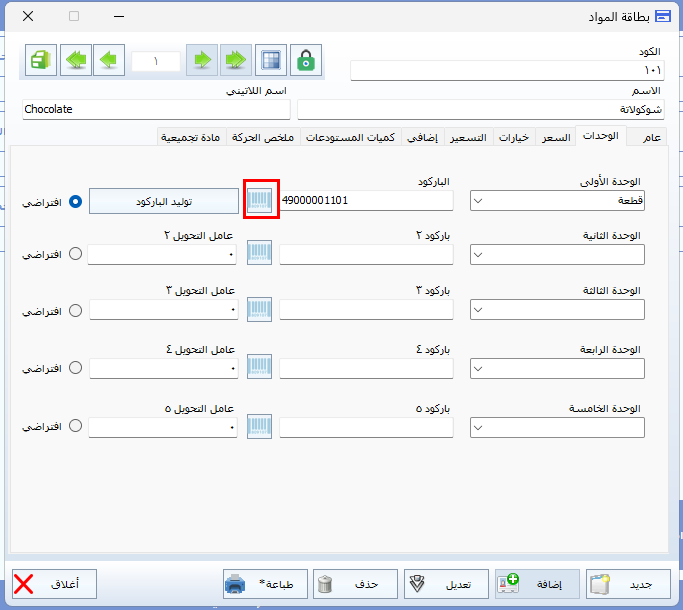Click the double green arrow pointing left

(76, 60)
